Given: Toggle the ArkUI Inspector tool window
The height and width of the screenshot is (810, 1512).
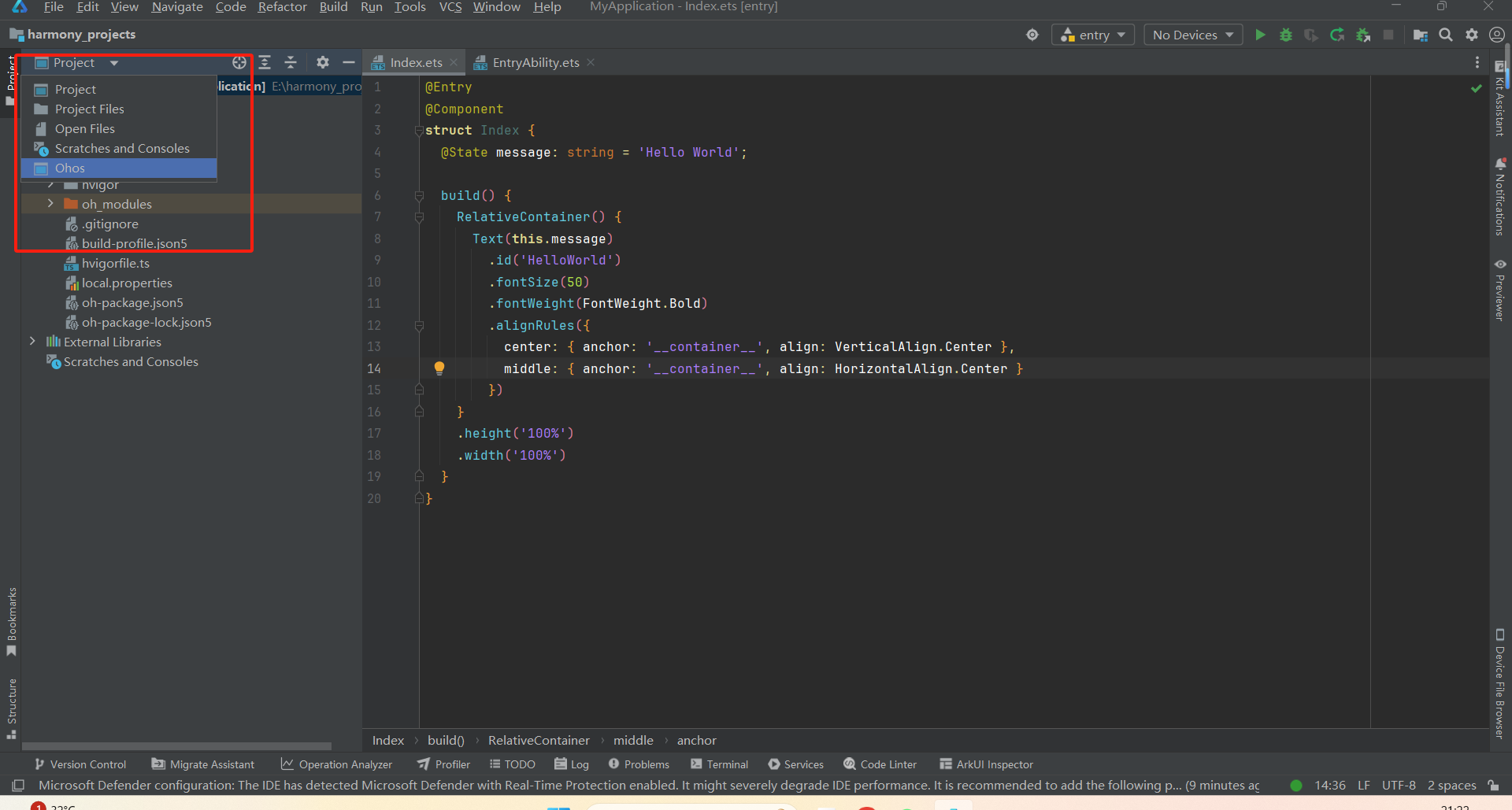Looking at the screenshot, I should [x=986, y=764].
